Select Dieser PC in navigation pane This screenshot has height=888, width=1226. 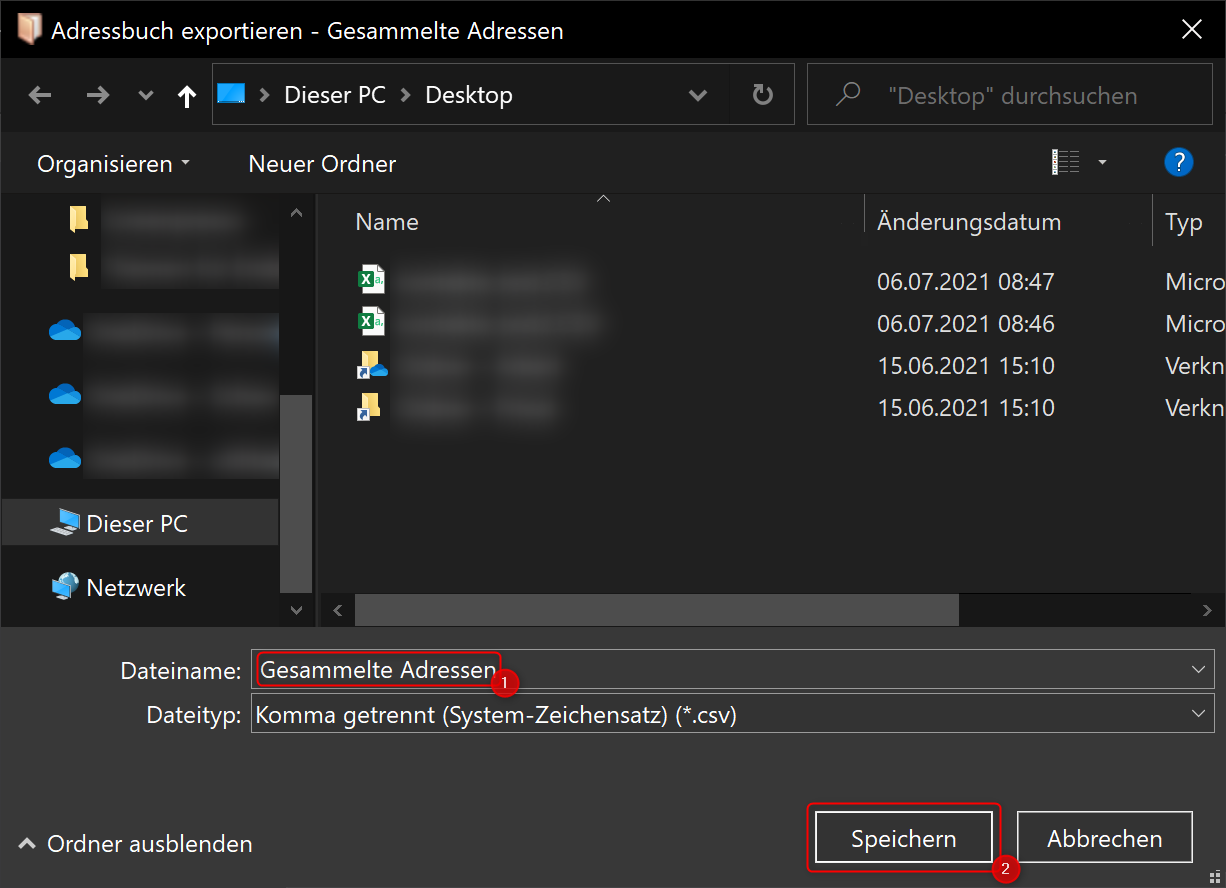[x=137, y=524]
